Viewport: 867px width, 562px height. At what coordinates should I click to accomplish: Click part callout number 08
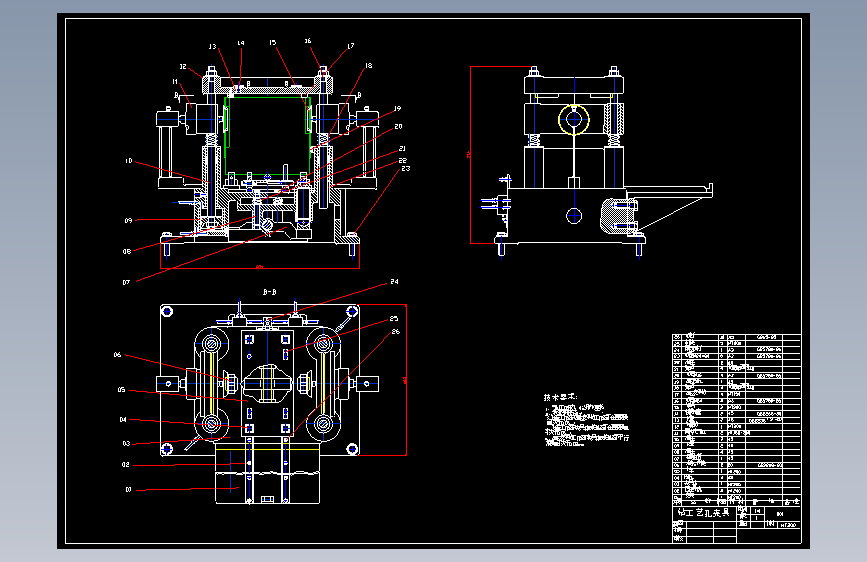pyautogui.click(x=127, y=252)
